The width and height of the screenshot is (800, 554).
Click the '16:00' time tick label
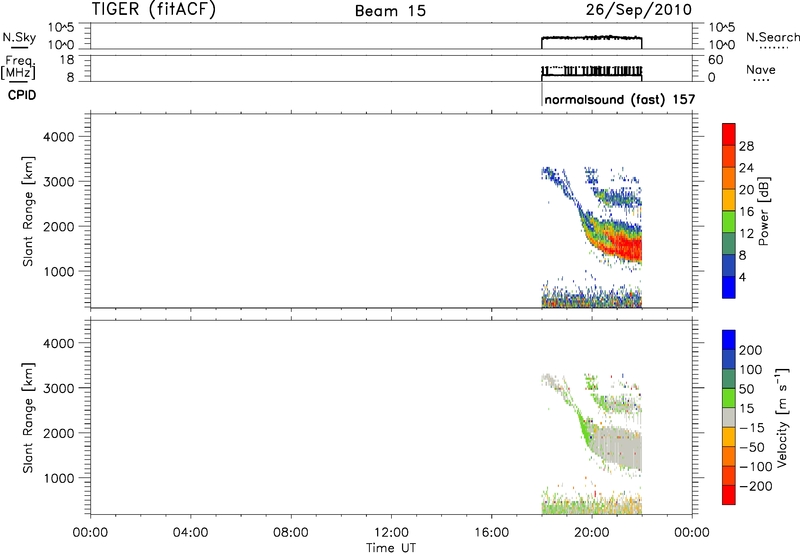pyautogui.click(x=492, y=533)
